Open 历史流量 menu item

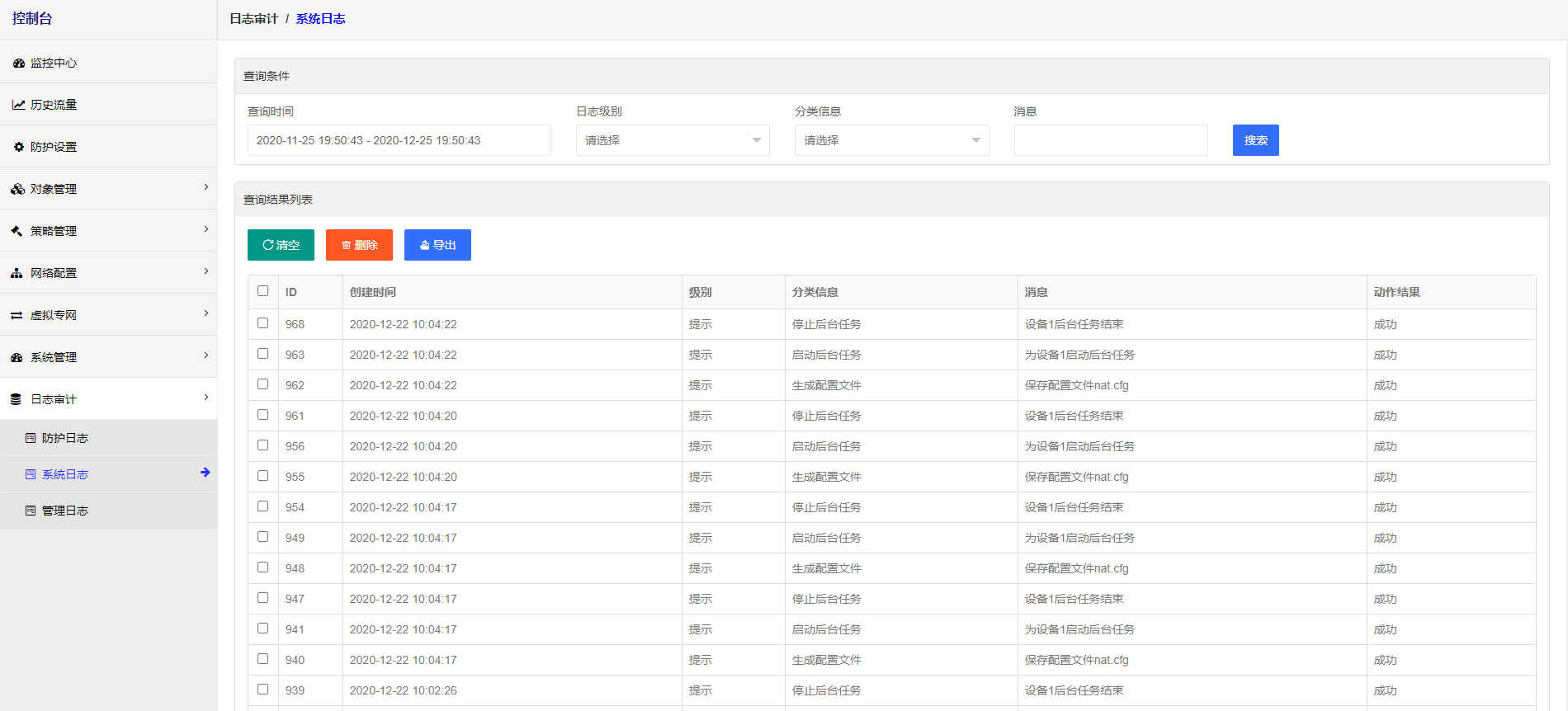(108, 105)
